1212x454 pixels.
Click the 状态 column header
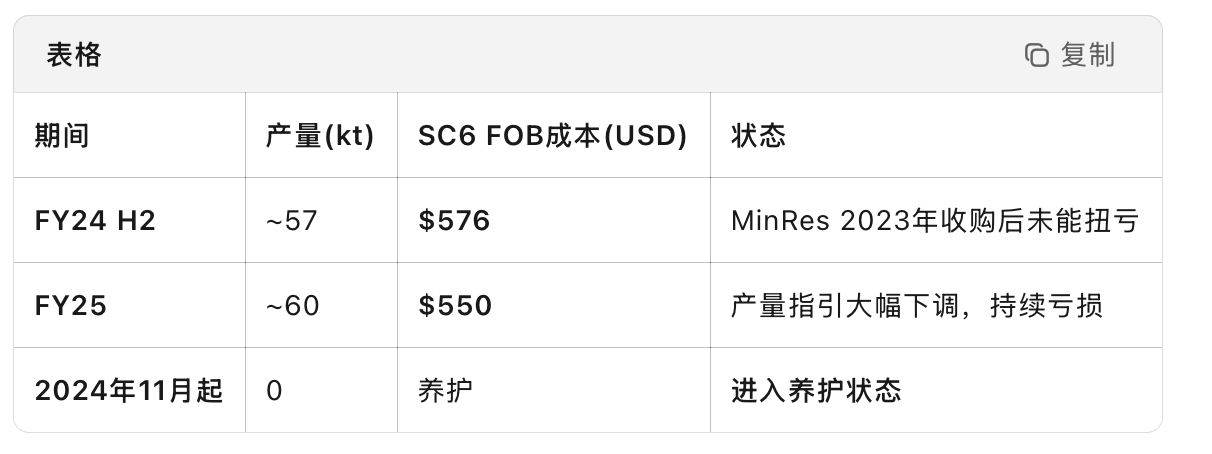coord(758,136)
